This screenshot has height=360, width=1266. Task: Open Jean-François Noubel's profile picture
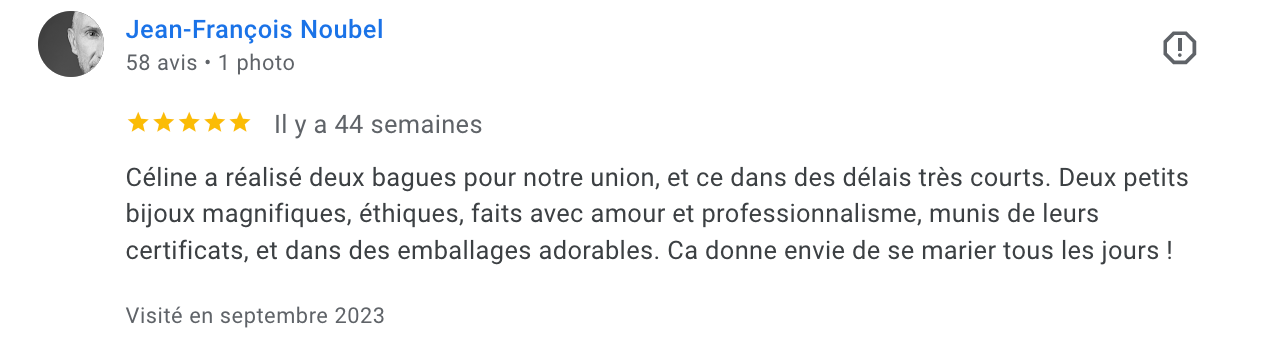[x=71, y=44]
